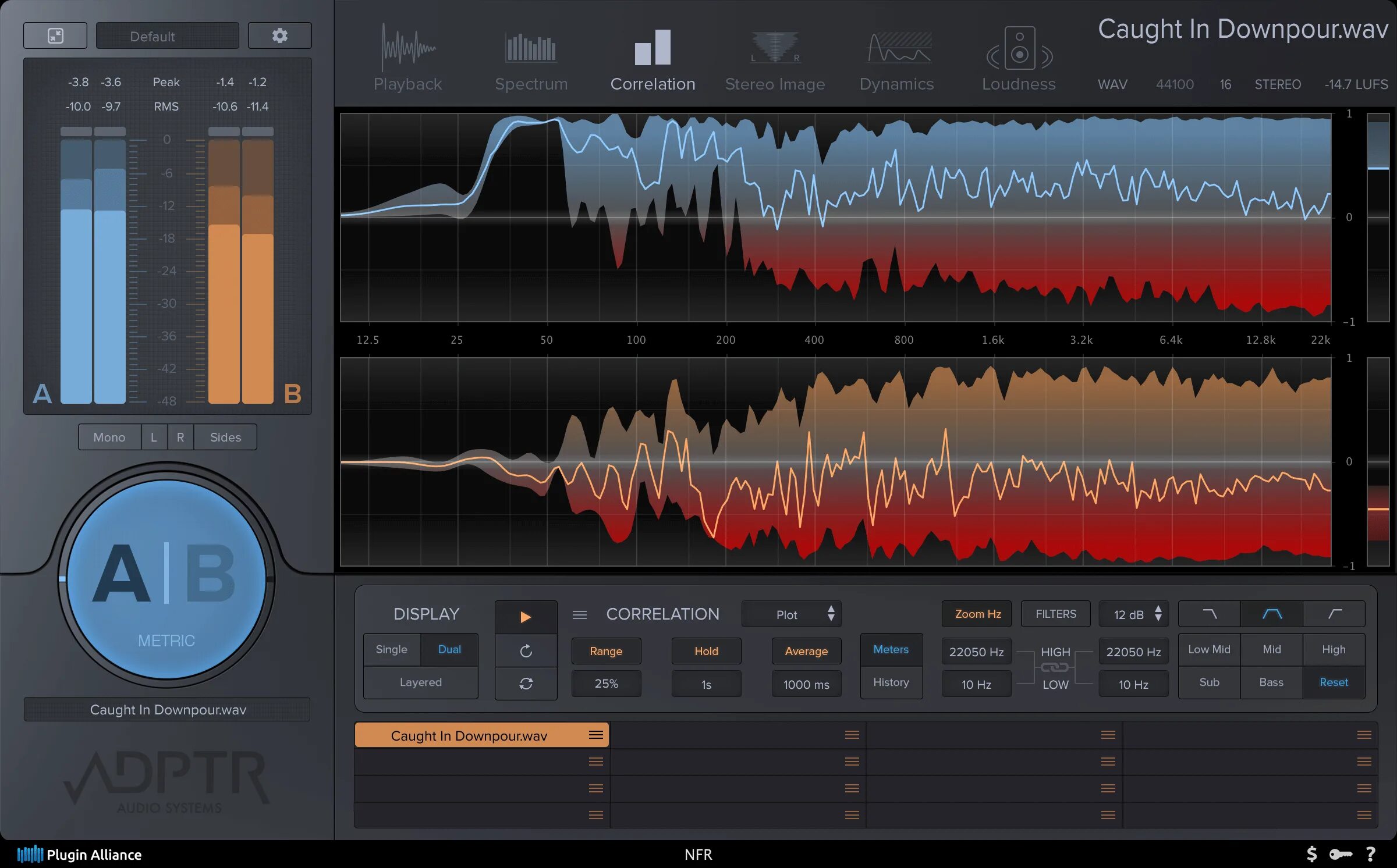Open the Plot dropdown selector
Image resolution: width=1397 pixels, height=868 pixels.
[x=792, y=614]
